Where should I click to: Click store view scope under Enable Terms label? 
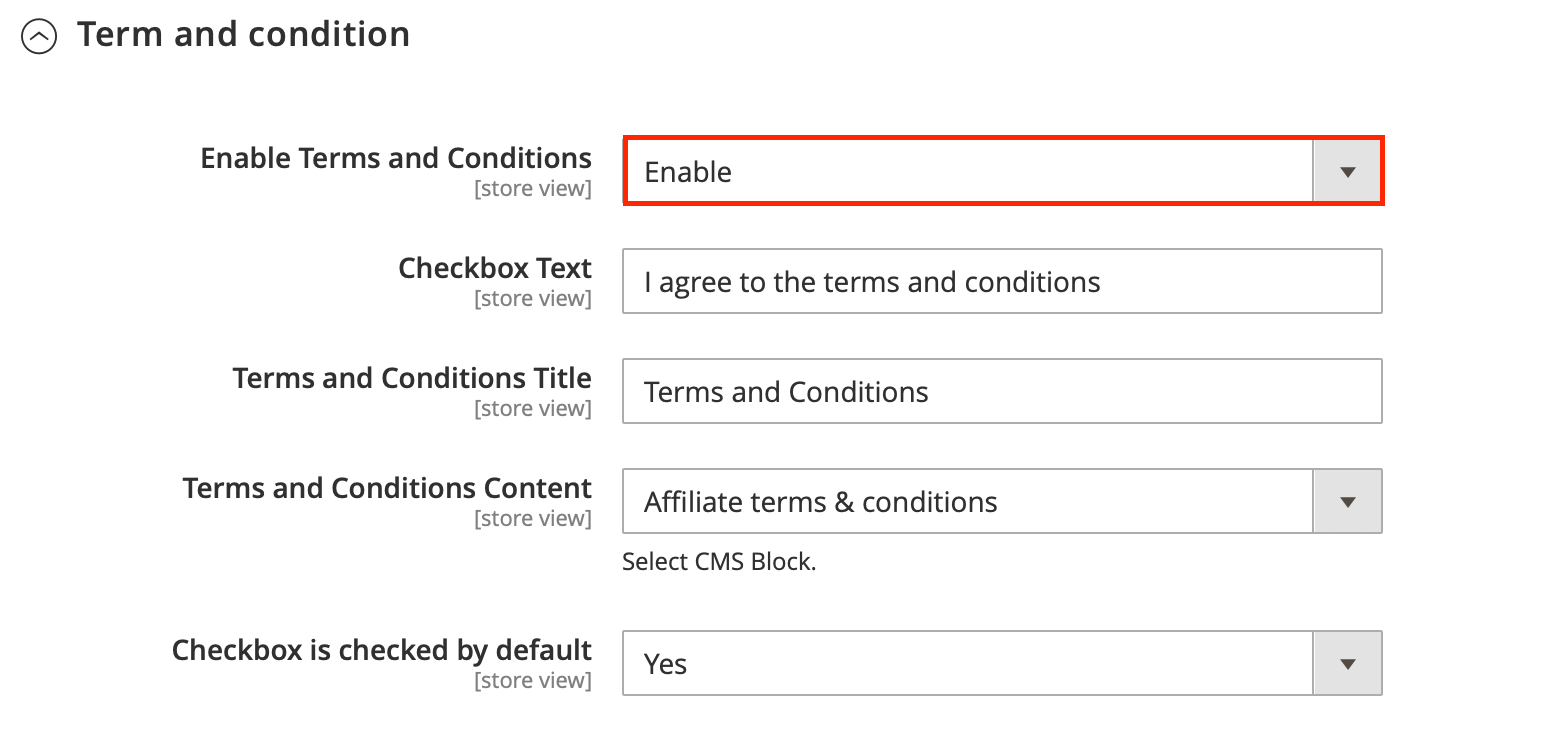coord(532,189)
